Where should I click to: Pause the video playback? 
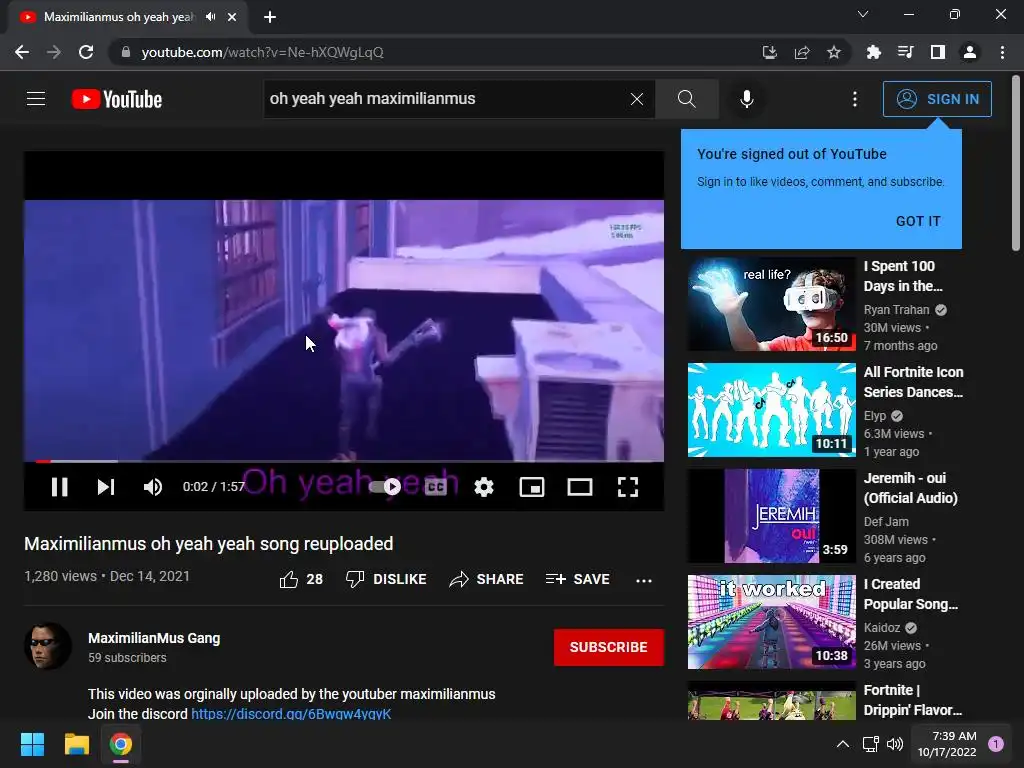point(59,487)
